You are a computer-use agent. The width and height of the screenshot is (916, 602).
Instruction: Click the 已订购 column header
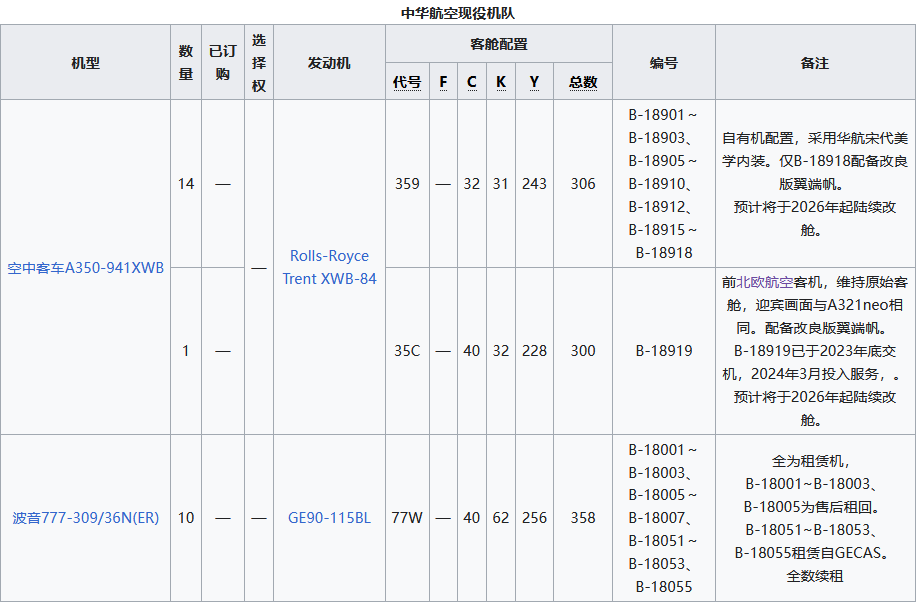223,63
